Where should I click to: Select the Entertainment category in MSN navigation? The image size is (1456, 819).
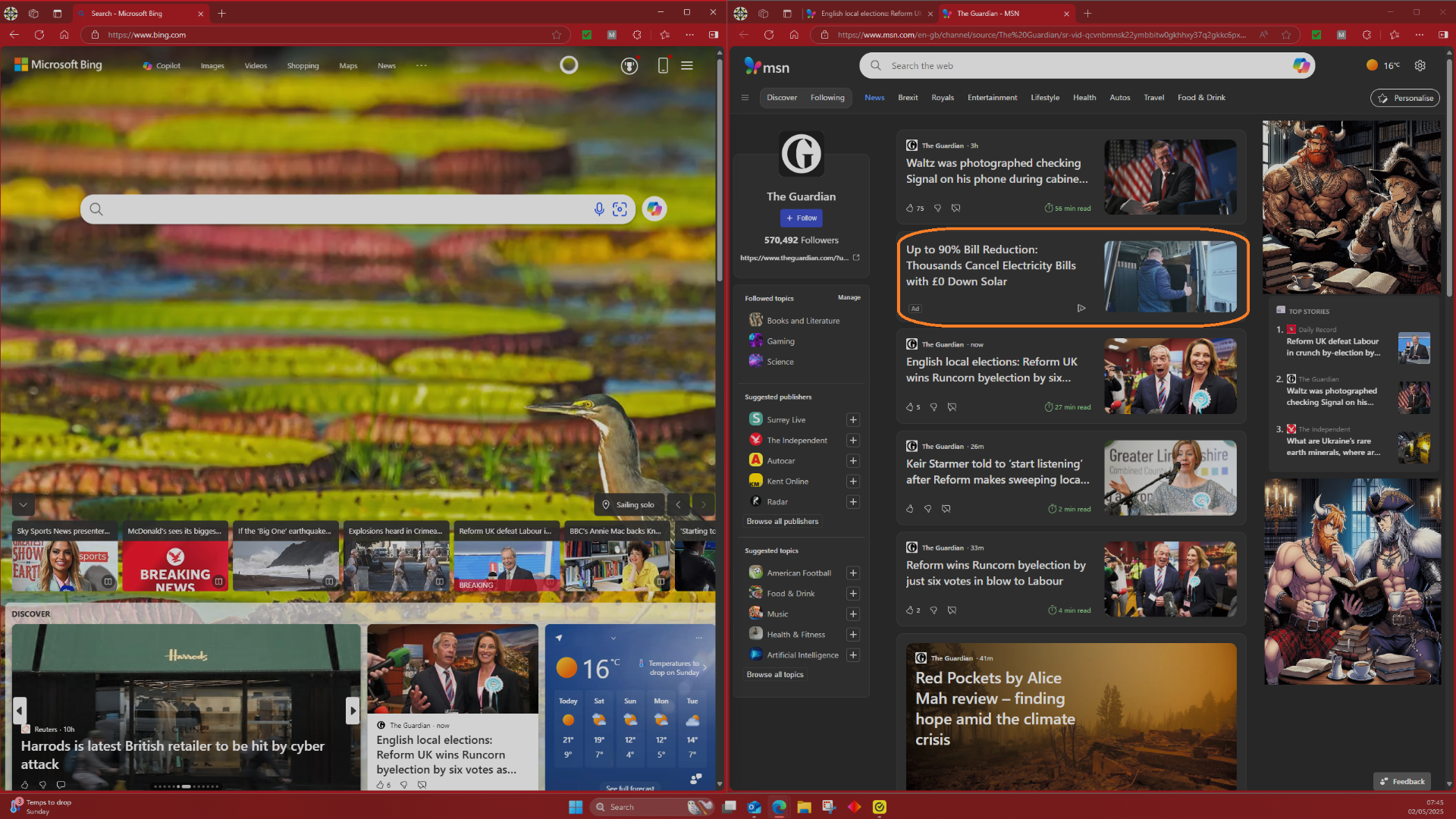(x=992, y=98)
